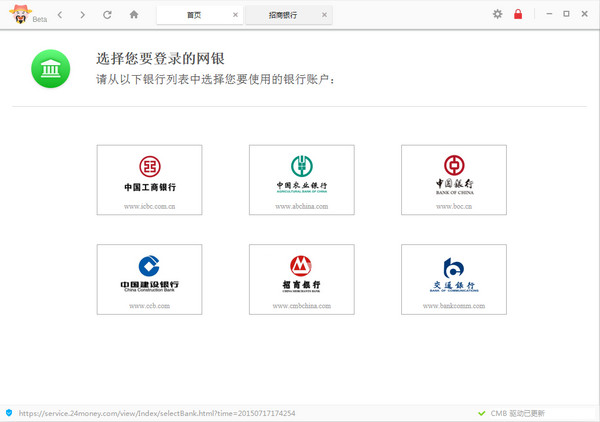Image resolution: width=600 pixels, height=422 pixels.
Task: Switch to the 首页 tab
Action: coord(194,16)
